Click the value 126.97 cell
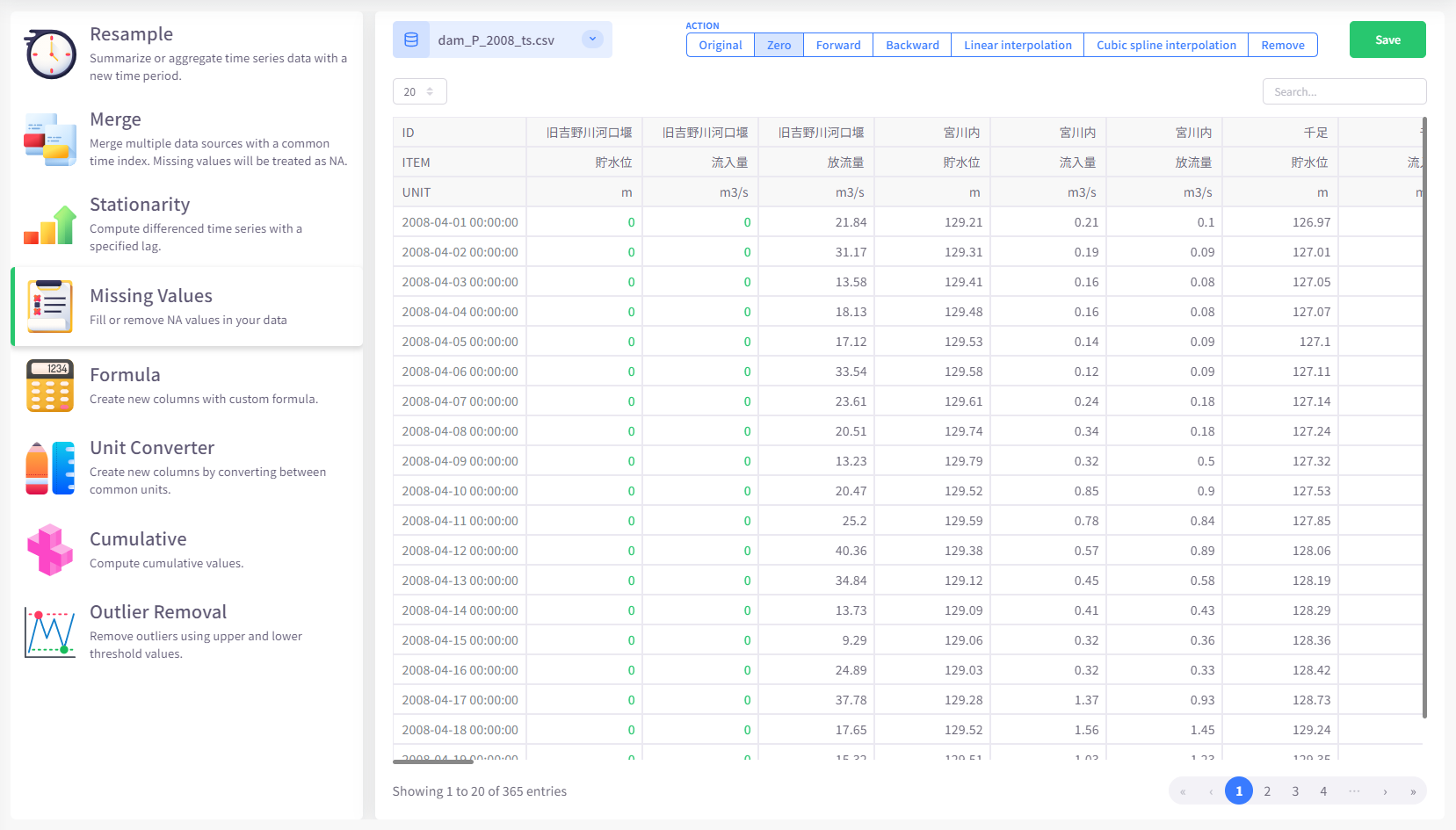The image size is (1456, 830). [x=1280, y=222]
